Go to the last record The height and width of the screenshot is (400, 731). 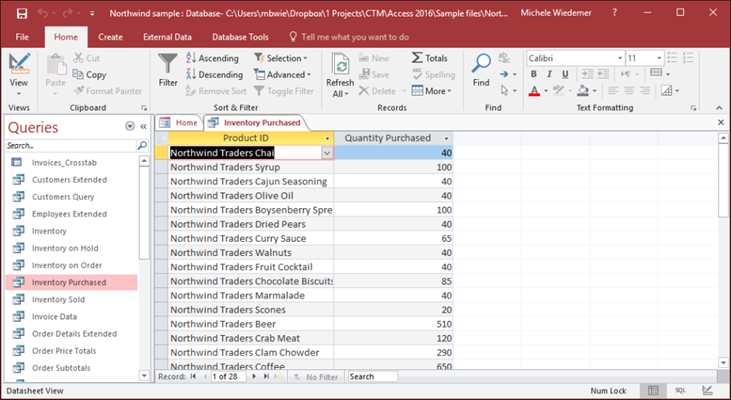[x=266, y=376]
